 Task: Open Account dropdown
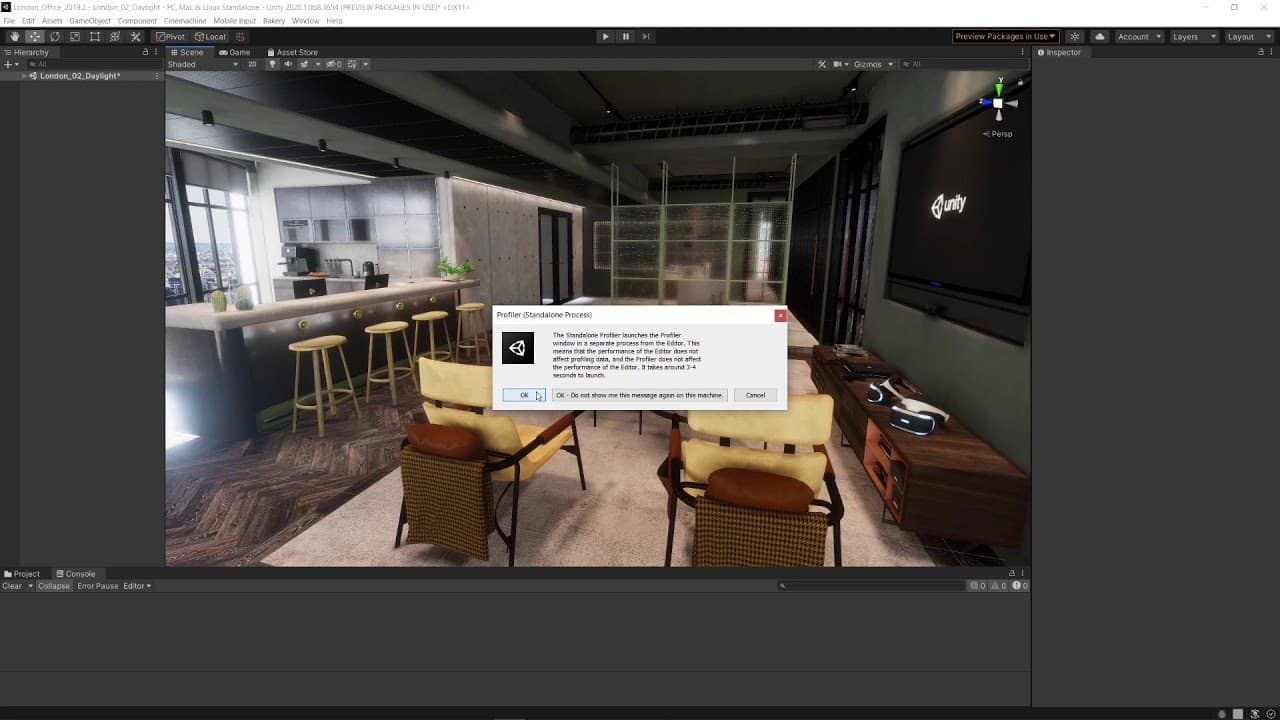(x=1139, y=37)
